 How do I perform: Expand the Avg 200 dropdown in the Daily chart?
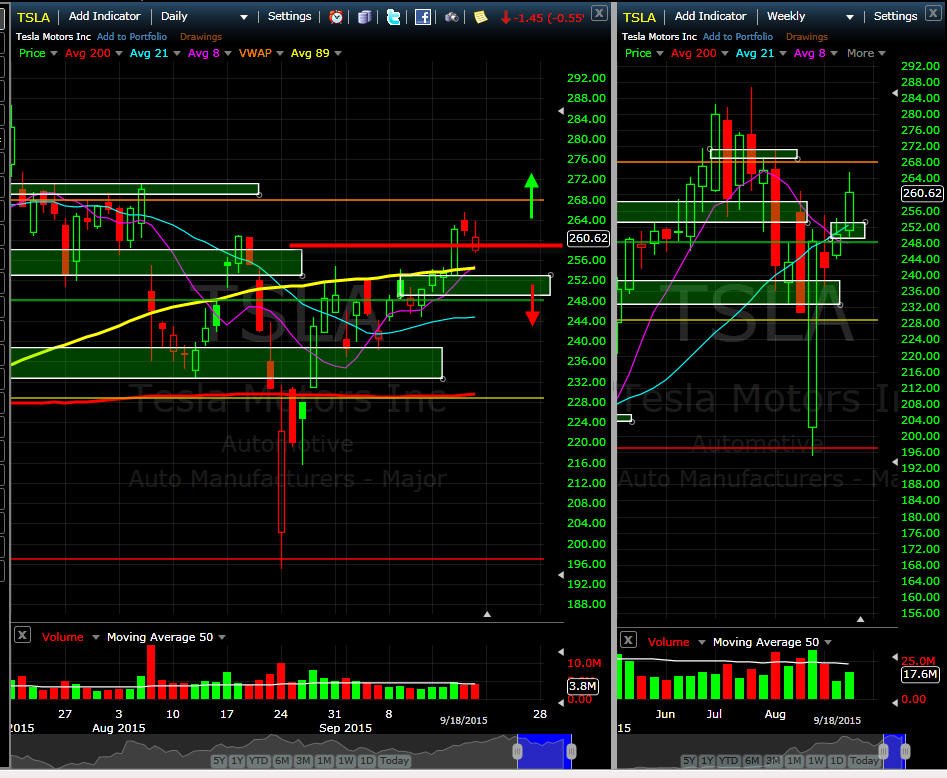118,53
